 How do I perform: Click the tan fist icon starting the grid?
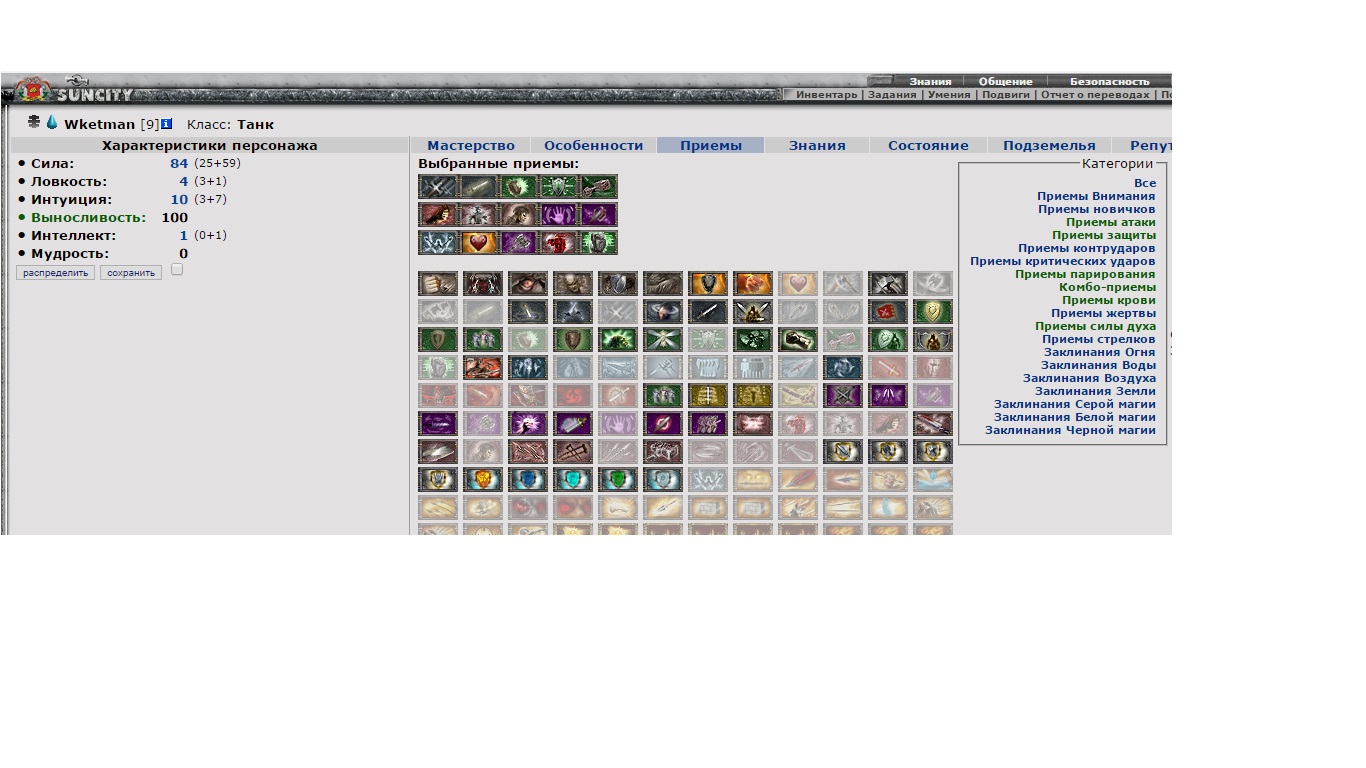pyautogui.click(x=438, y=284)
